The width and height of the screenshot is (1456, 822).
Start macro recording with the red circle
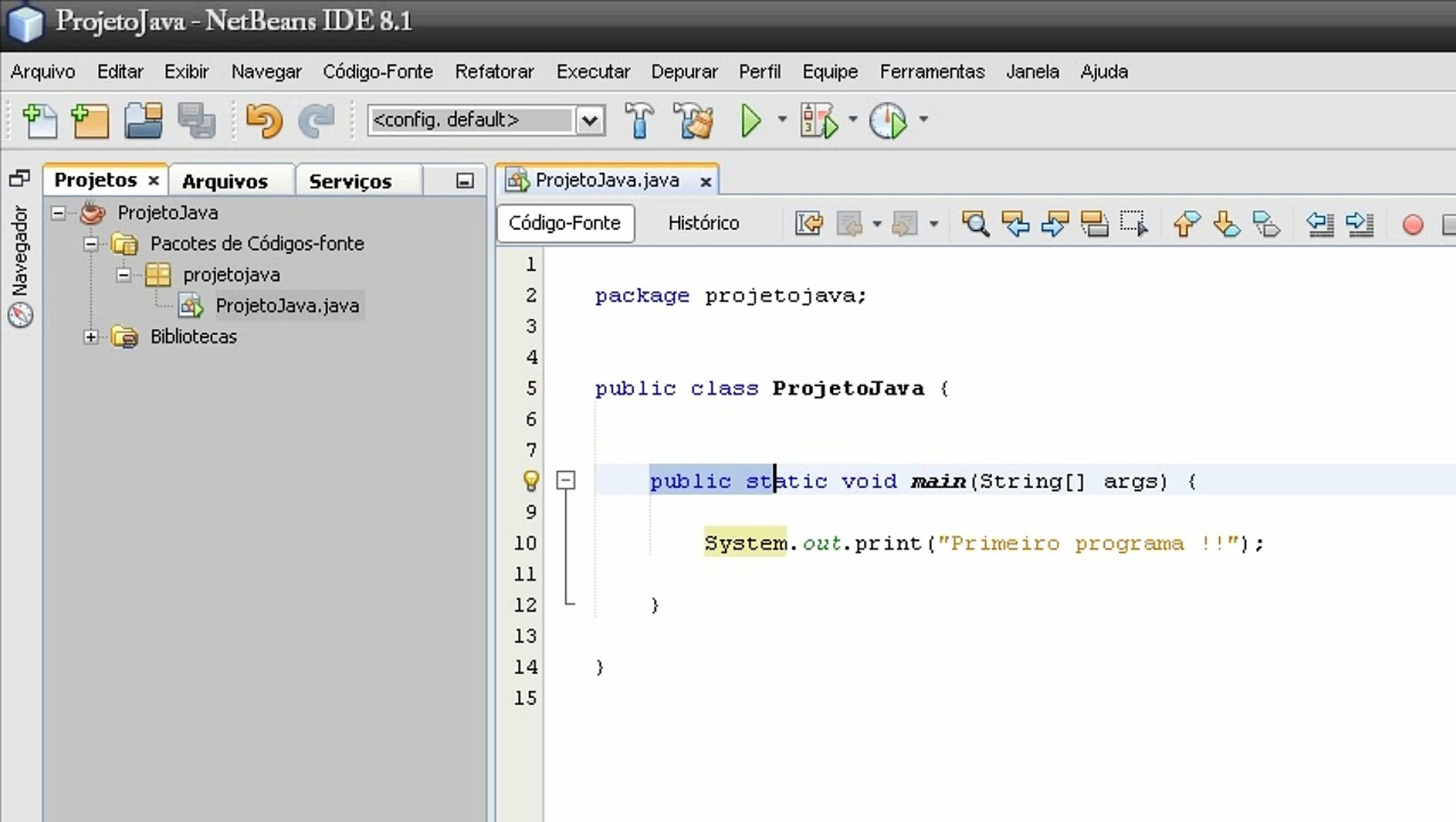point(1413,224)
